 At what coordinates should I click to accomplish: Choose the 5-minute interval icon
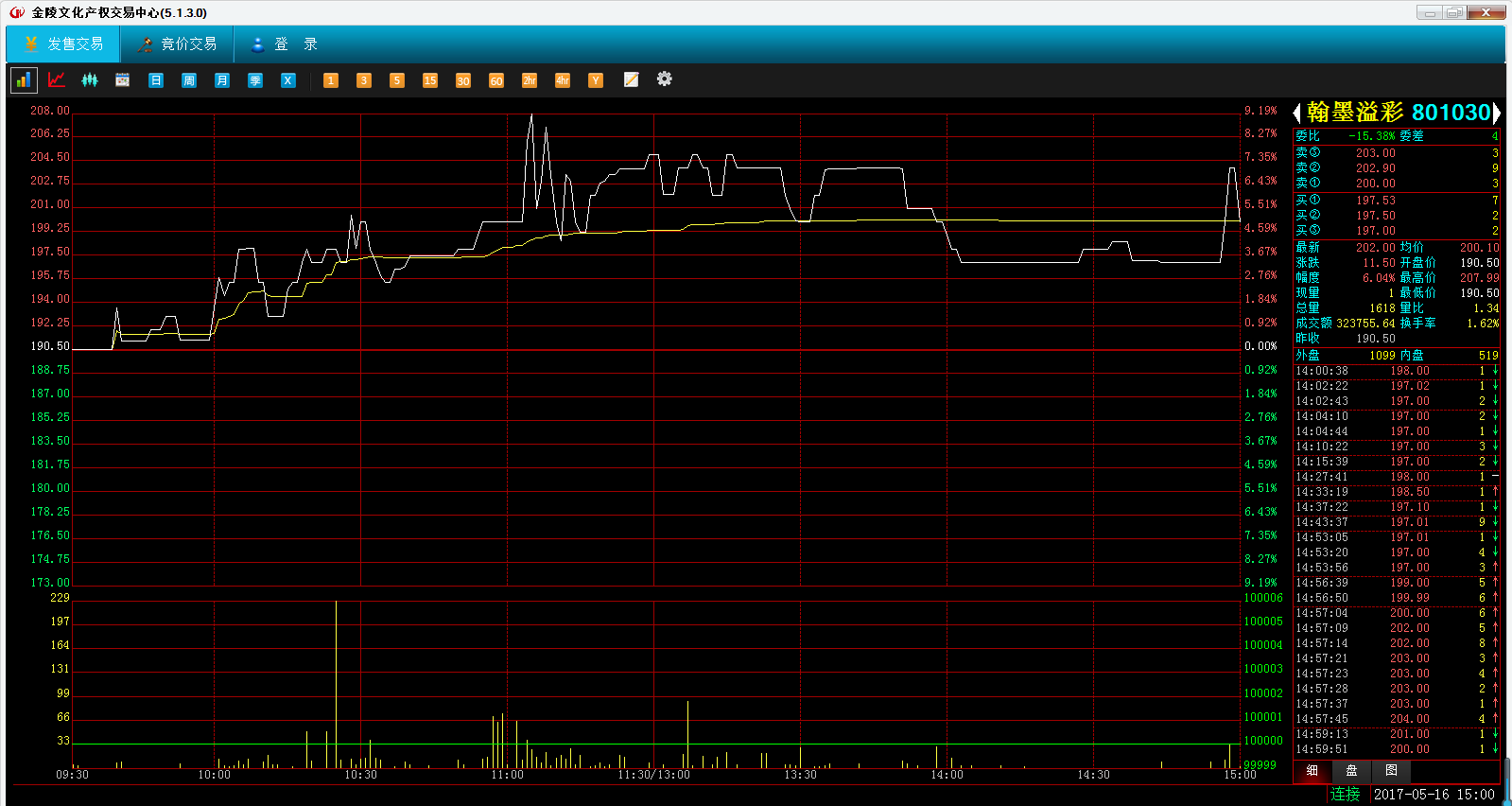pos(397,80)
